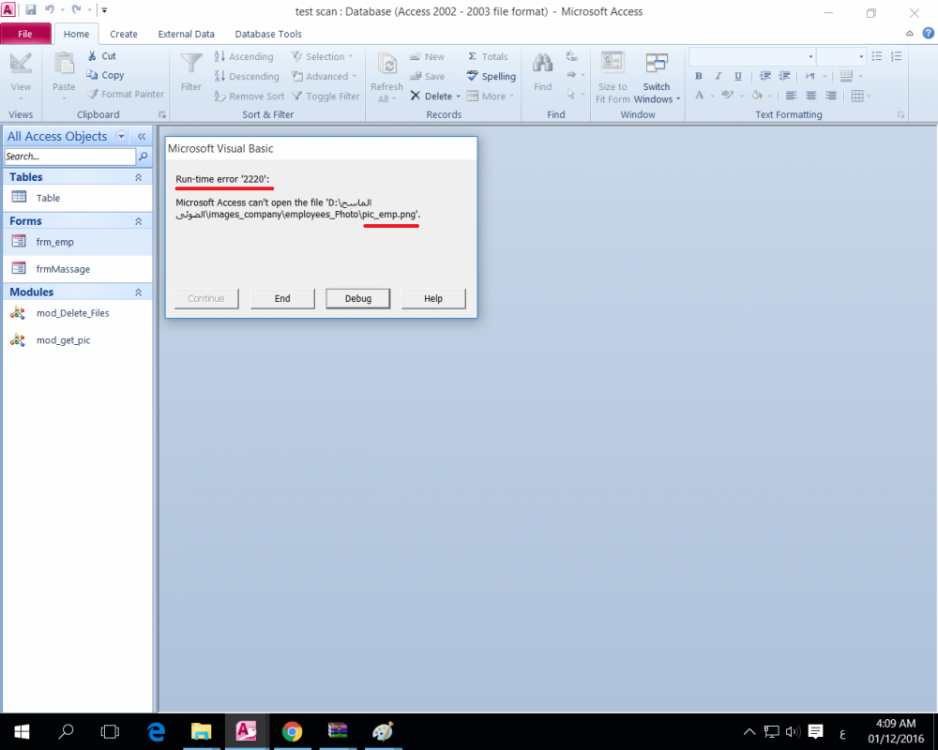Image resolution: width=938 pixels, height=750 pixels.
Task: Click the bulleted list icon
Action: [877, 56]
